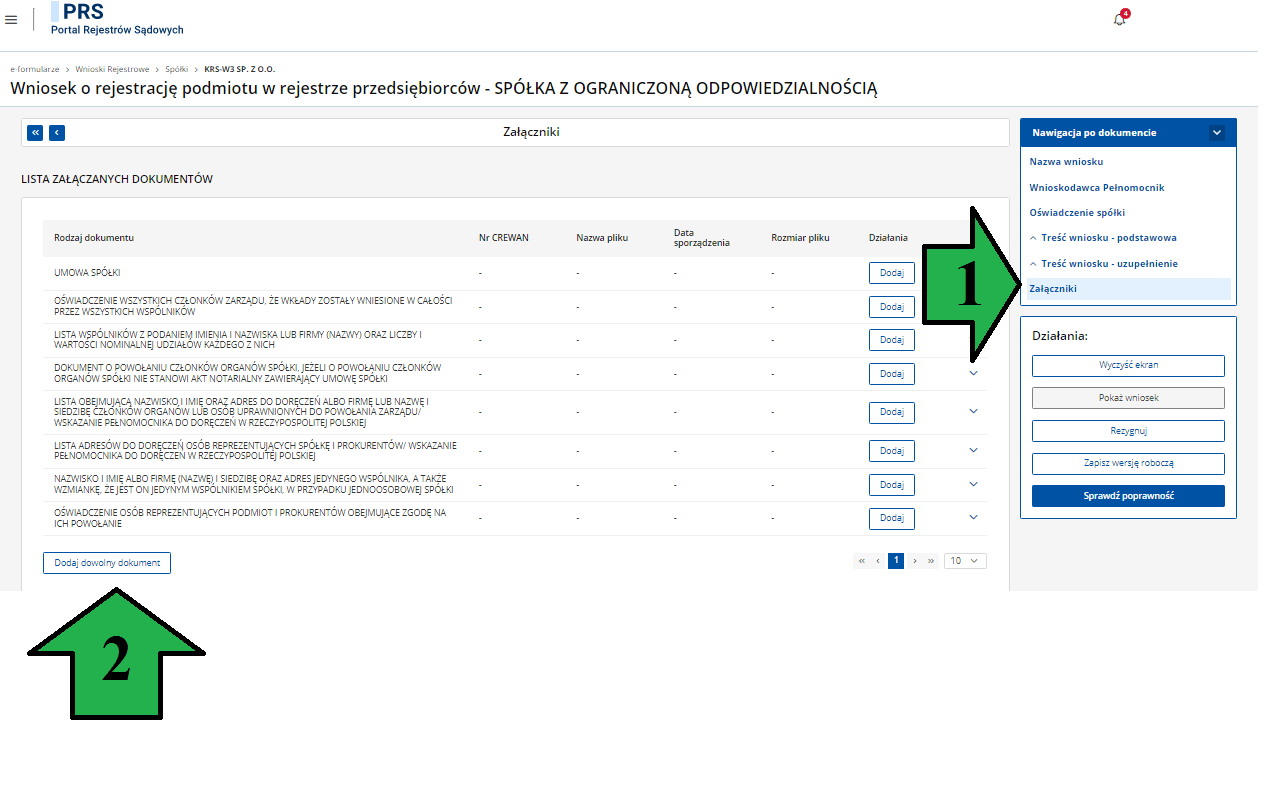
Task: Open Nazwa wniosku in document navigation
Action: tap(1066, 161)
